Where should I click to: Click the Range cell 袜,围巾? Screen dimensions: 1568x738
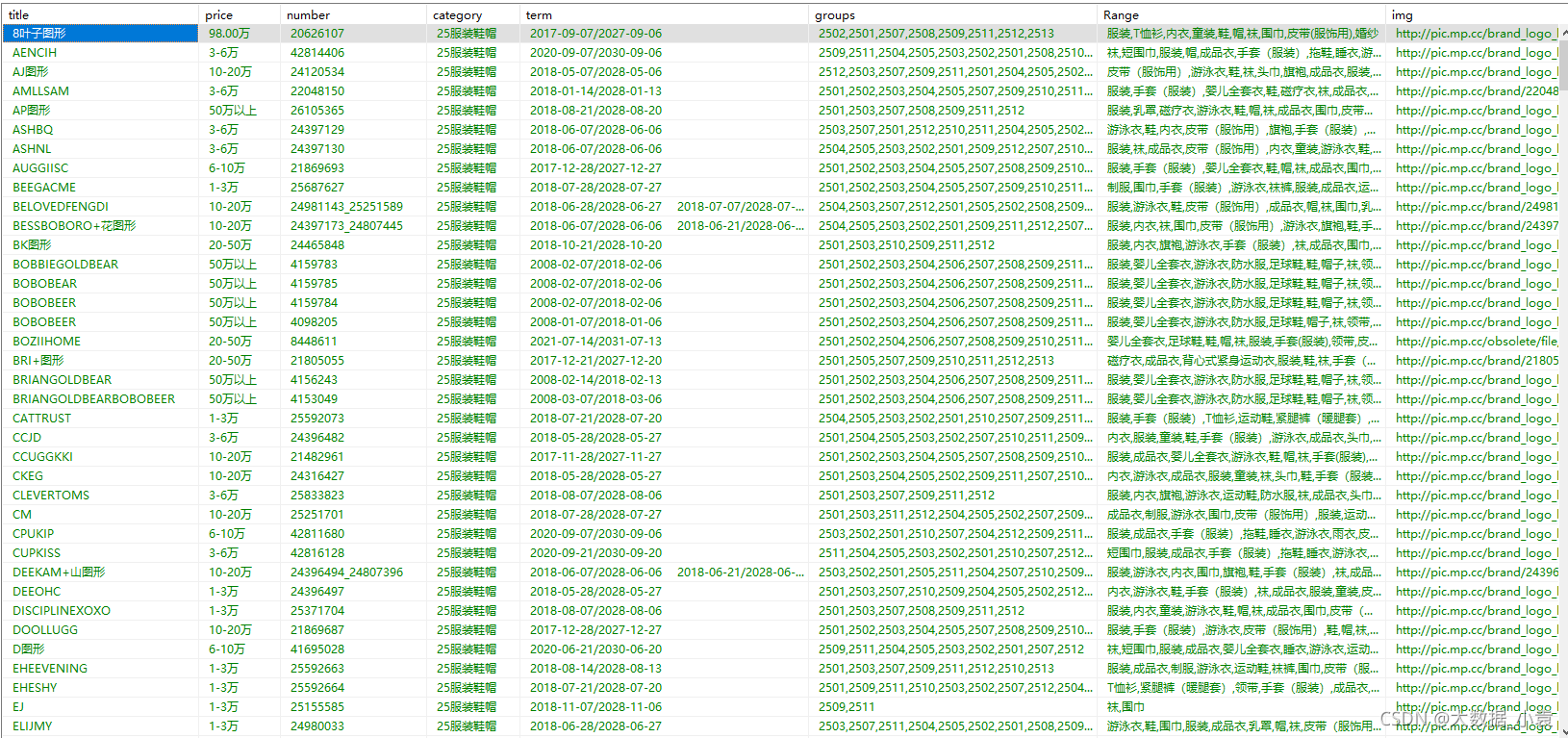1241,707
